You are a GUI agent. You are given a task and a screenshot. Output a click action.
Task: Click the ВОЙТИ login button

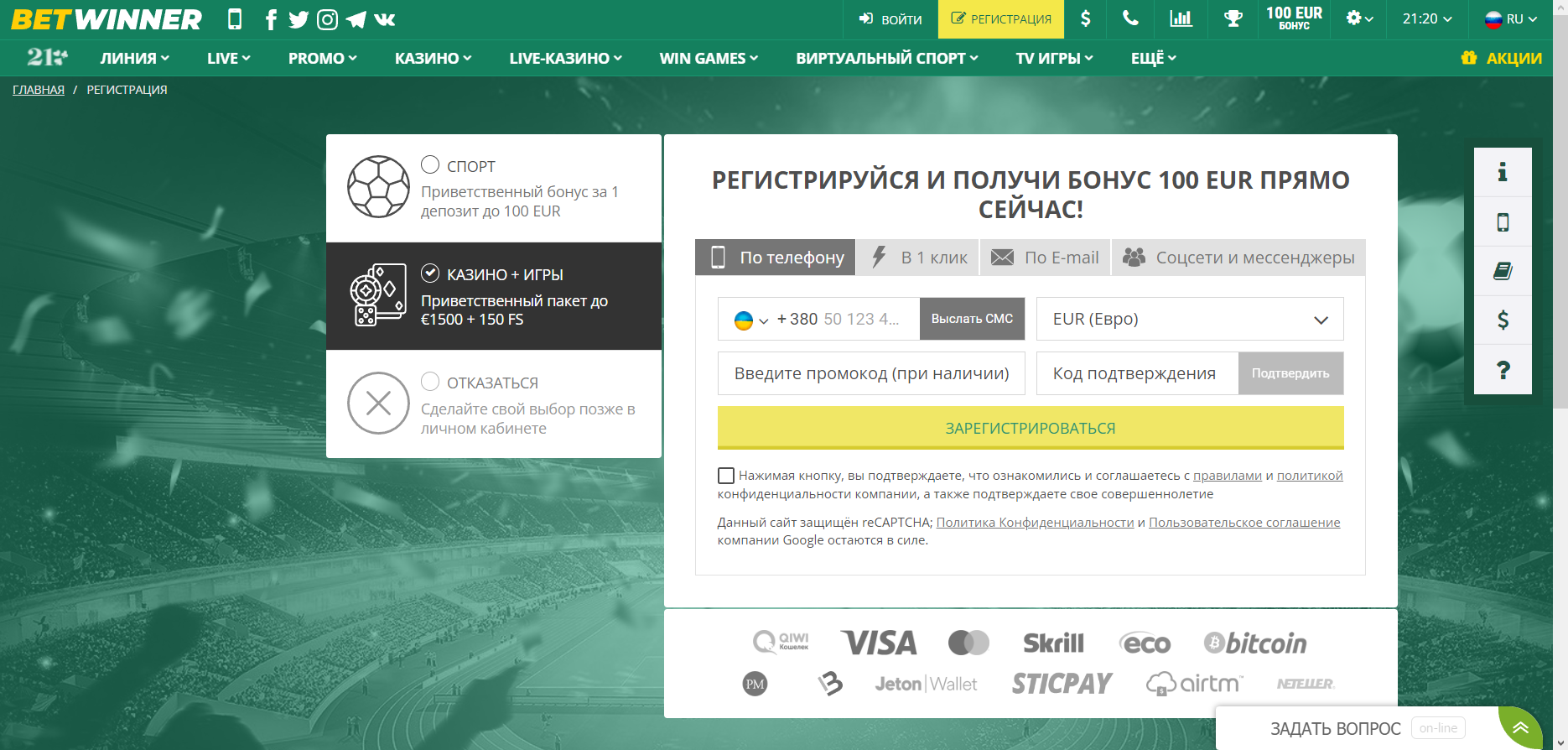pos(890,18)
